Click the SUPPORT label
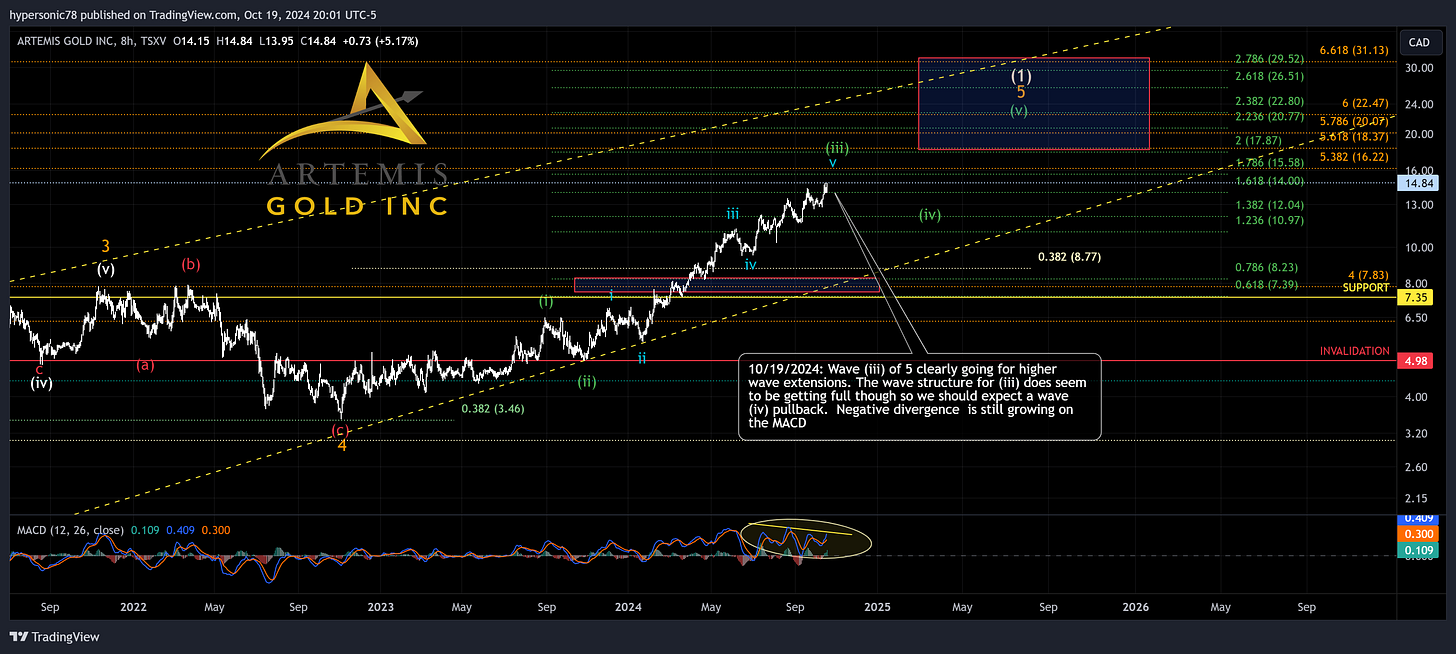Screen dimensions: 1456x654 click(x=1367, y=287)
